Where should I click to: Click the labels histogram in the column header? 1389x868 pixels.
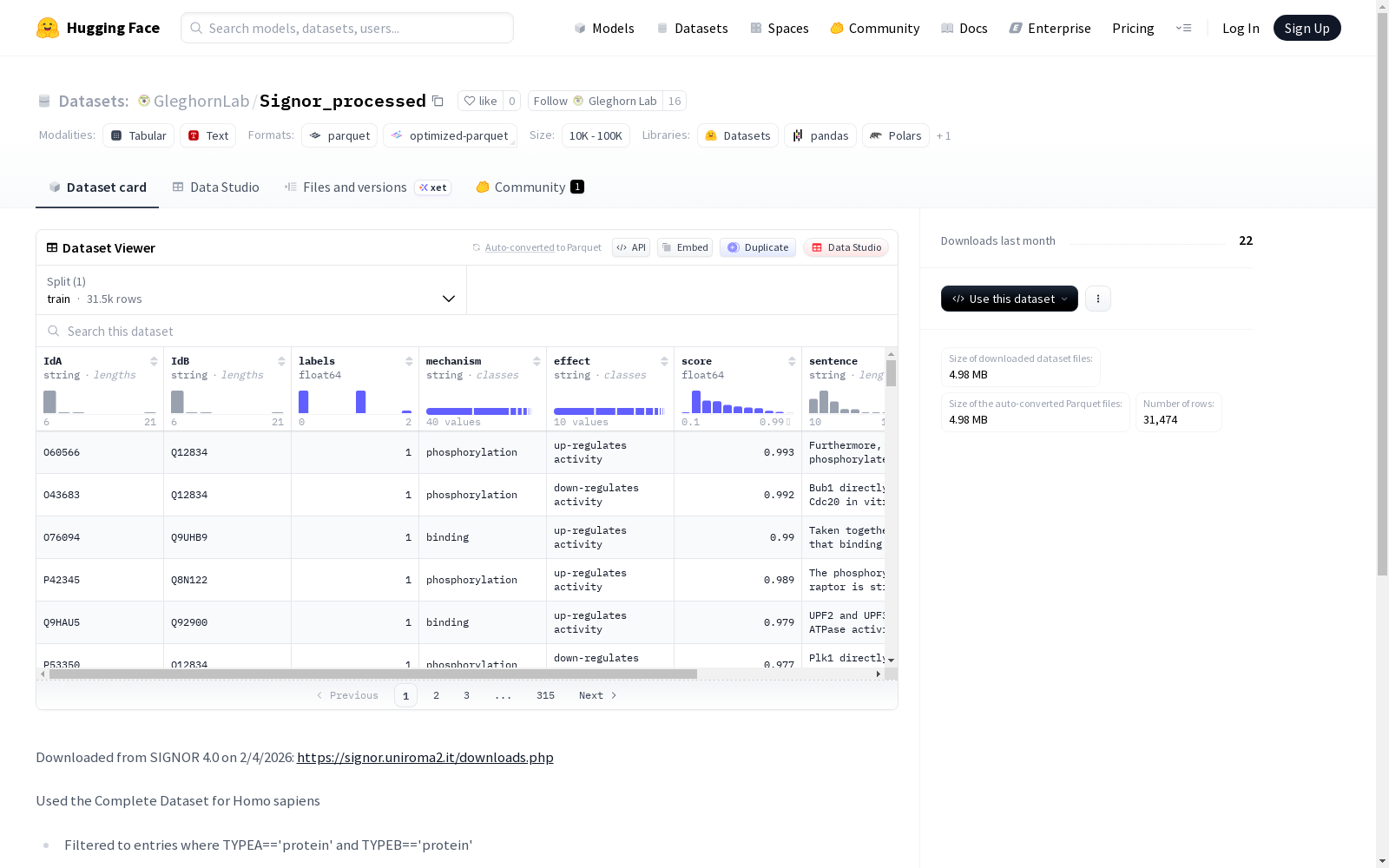[x=355, y=401]
